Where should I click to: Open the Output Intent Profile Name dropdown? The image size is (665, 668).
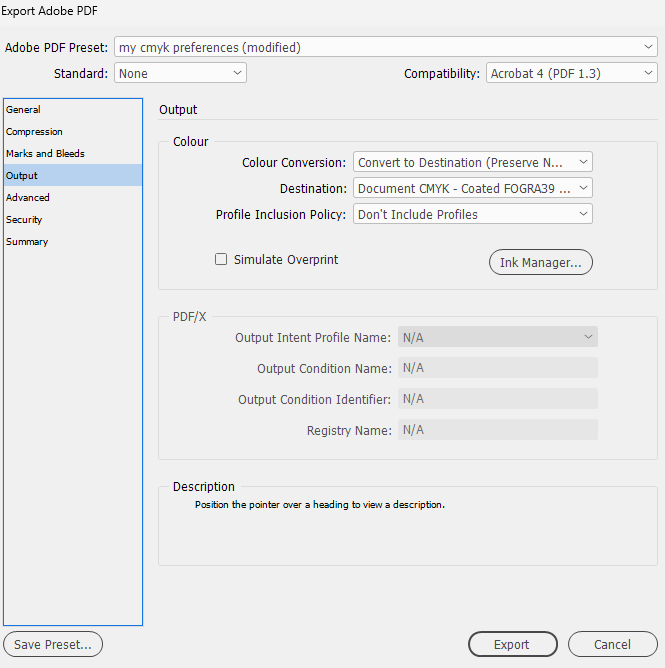click(x=498, y=337)
